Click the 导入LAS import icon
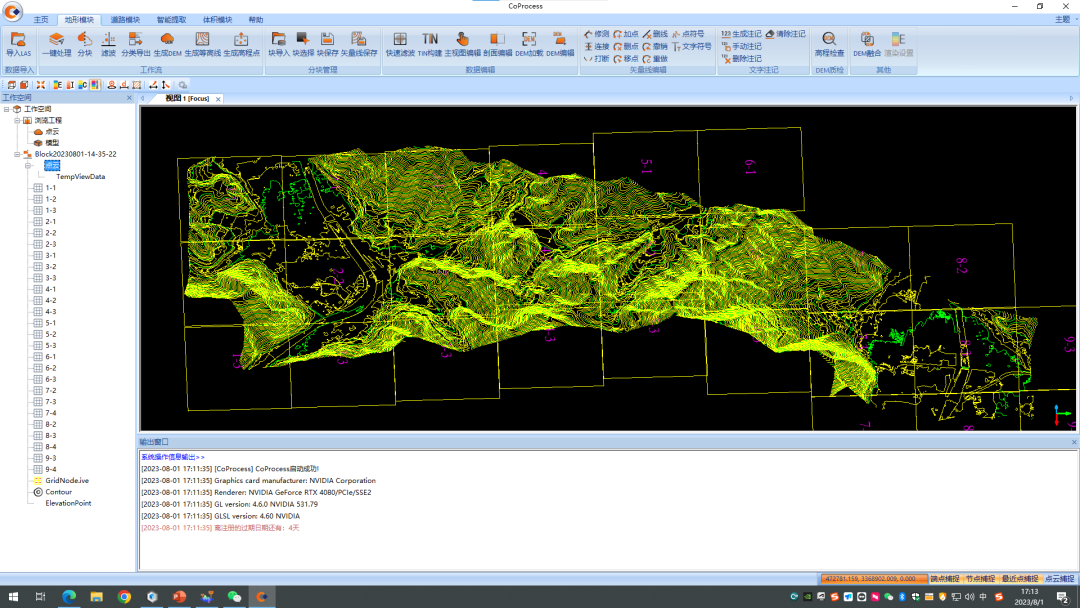This screenshot has width=1080, height=608. [19, 44]
